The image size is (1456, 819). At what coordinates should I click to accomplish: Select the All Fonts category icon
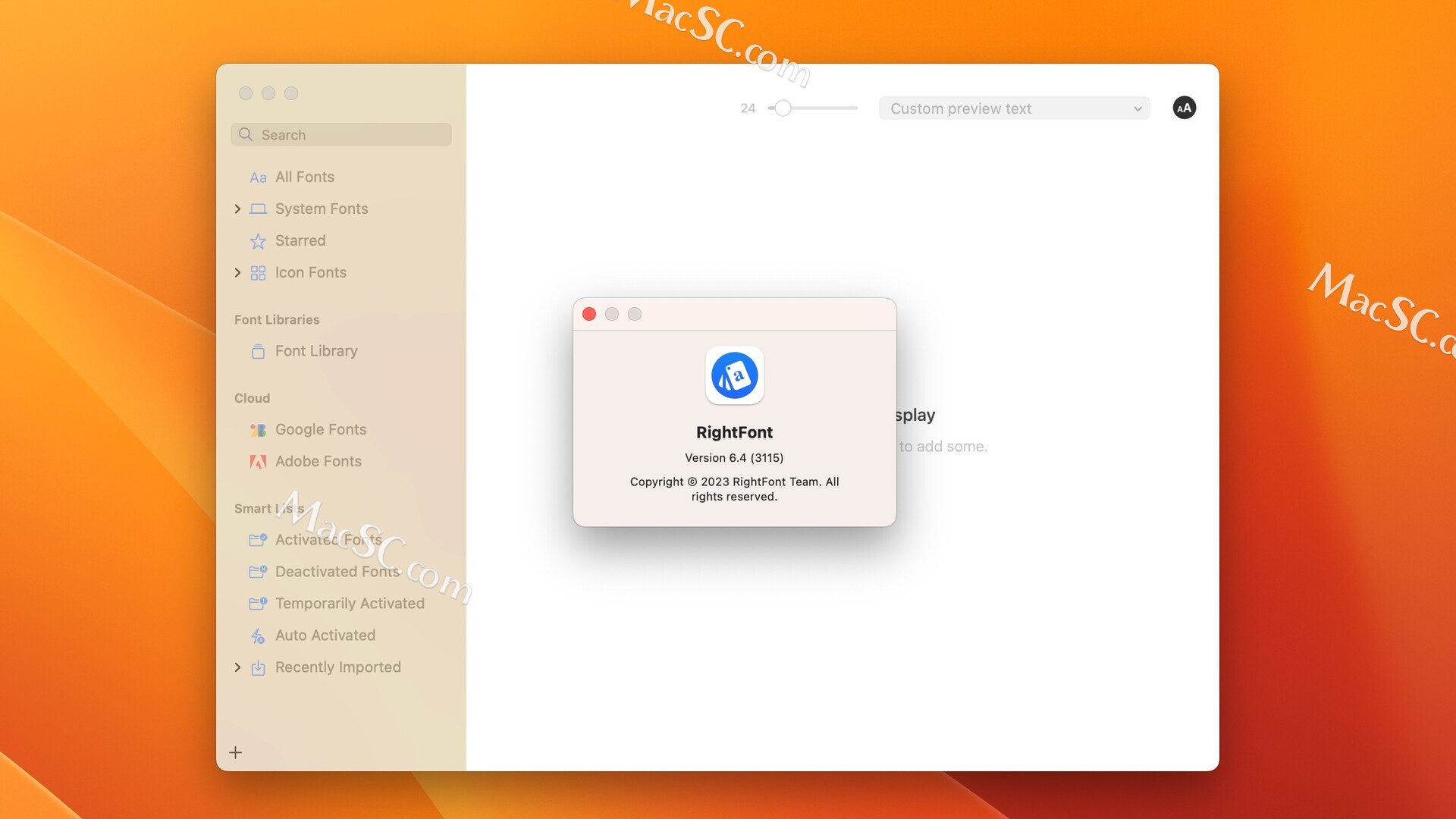(x=258, y=177)
